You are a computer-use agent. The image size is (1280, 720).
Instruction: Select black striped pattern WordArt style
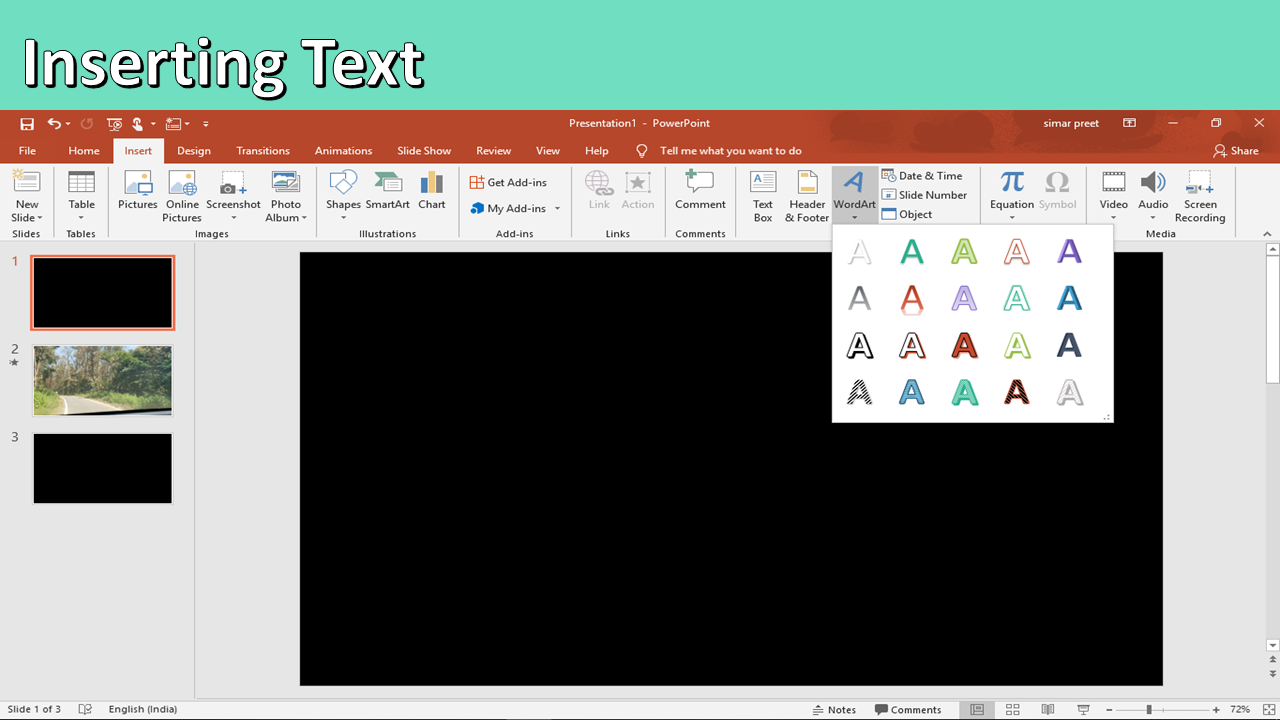tap(860, 392)
